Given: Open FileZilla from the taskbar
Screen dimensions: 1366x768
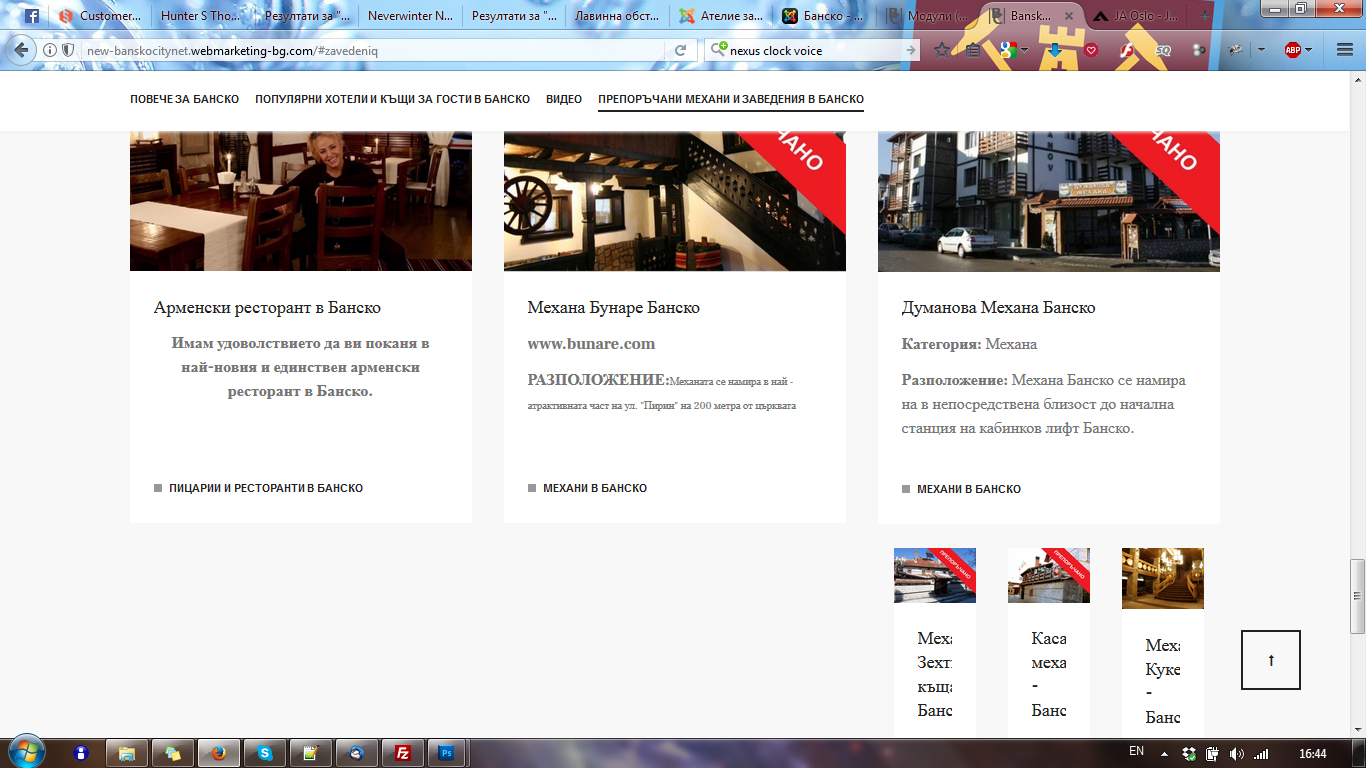Looking at the screenshot, I should tap(403, 753).
